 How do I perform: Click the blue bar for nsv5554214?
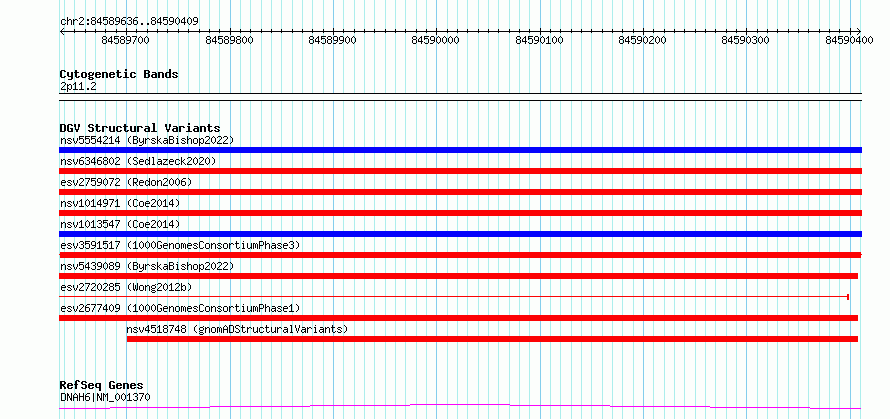[460, 150]
